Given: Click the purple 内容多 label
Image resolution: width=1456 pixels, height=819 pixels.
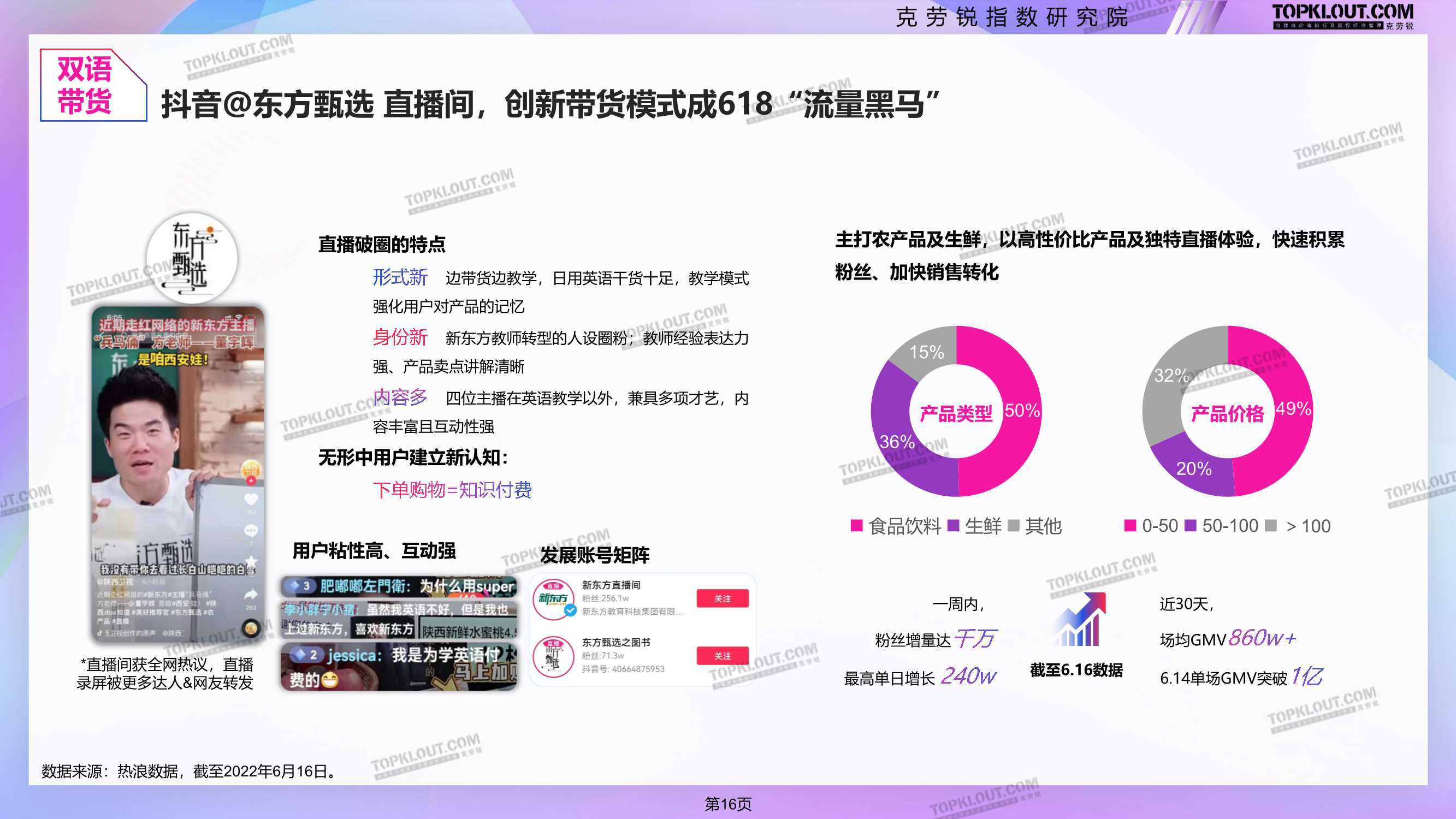Looking at the screenshot, I should point(400,397).
